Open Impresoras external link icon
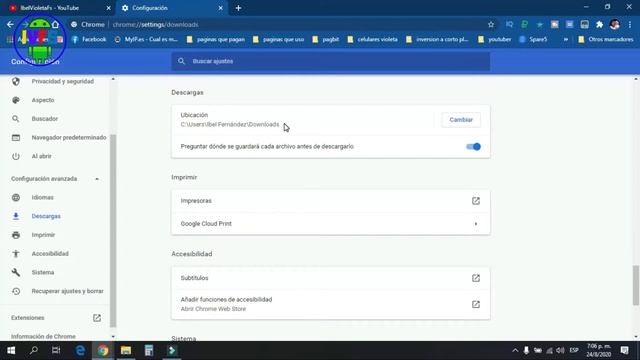The image size is (640, 360). (476, 201)
